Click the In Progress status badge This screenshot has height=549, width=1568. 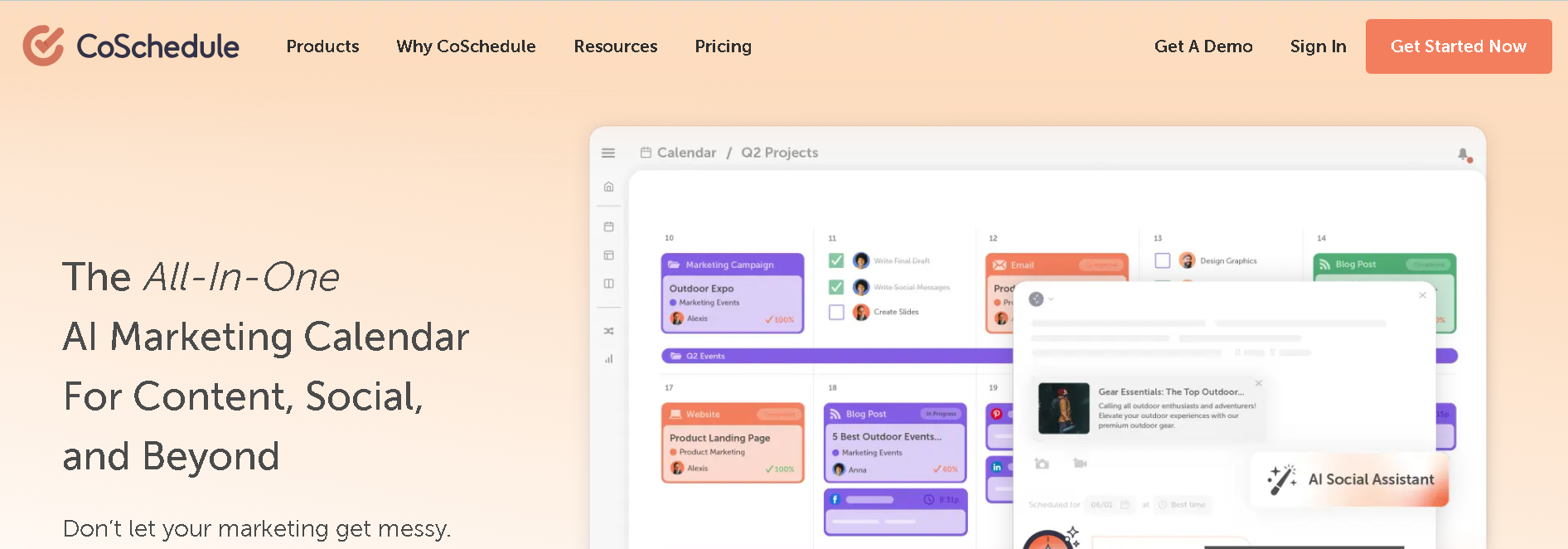941,414
